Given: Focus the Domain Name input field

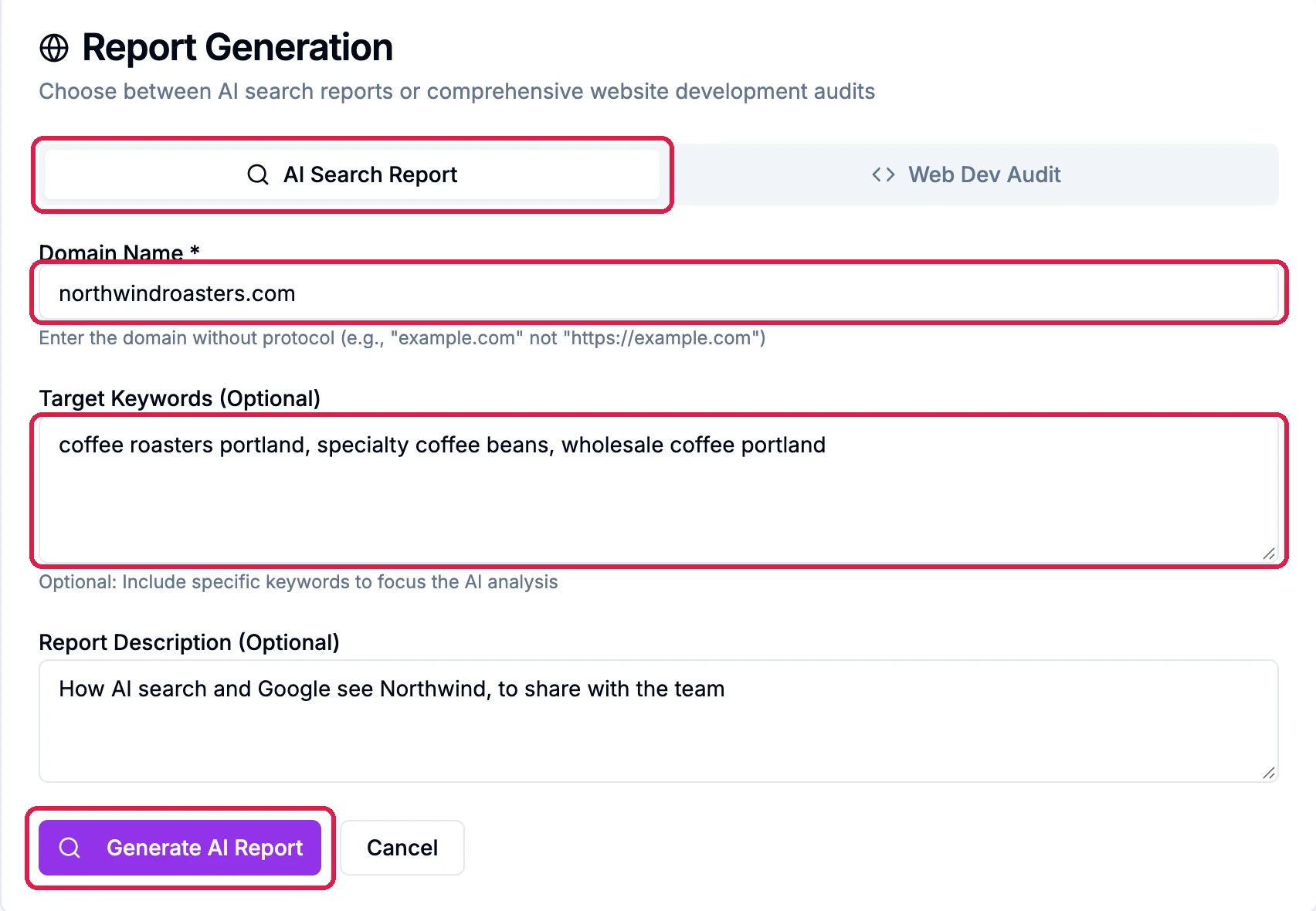Looking at the screenshot, I should pos(659,293).
